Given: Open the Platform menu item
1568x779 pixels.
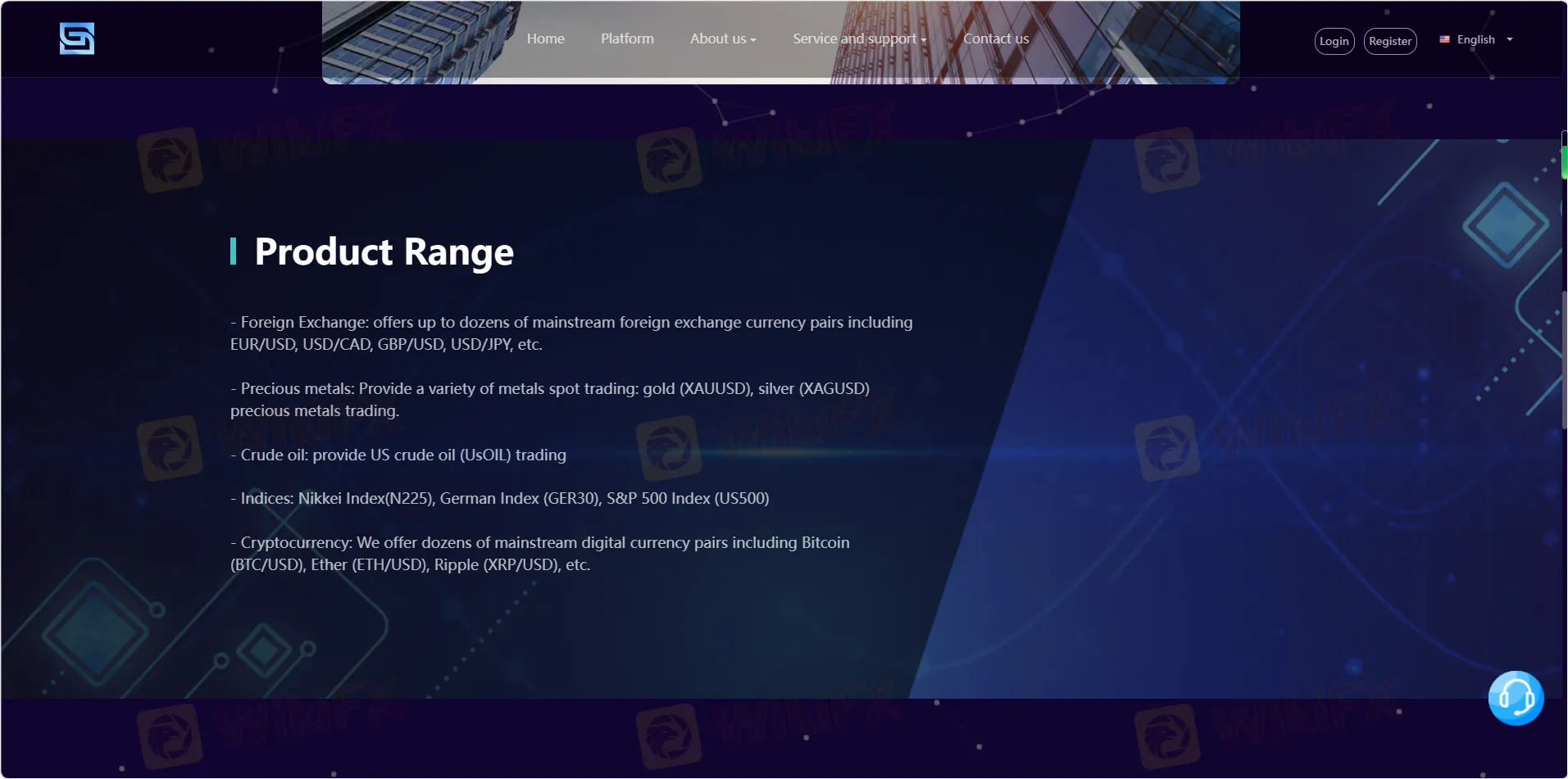Looking at the screenshot, I should [x=627, y=38].
